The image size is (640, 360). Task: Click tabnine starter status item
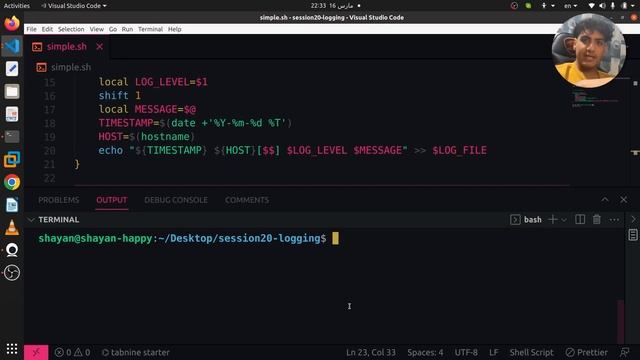pyautogui.click(x=136, y=352)
